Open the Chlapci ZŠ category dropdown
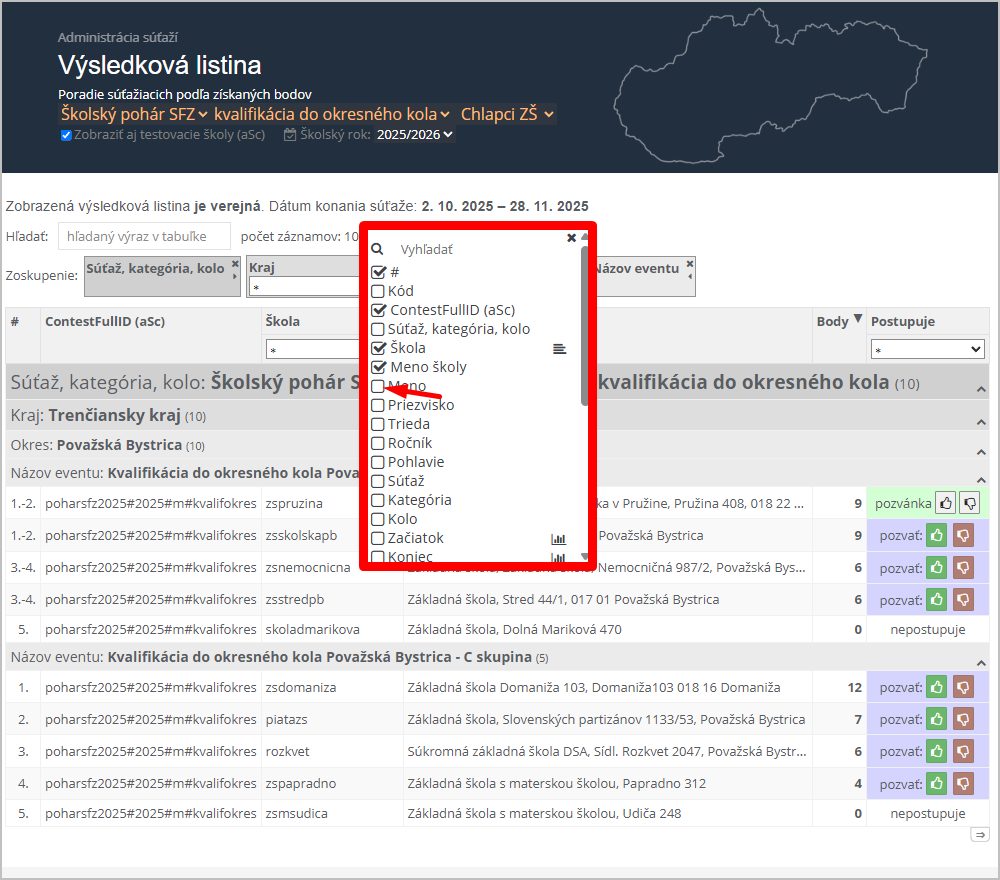The width and height of the screenshot is (1000, 880). pos(507,114)
